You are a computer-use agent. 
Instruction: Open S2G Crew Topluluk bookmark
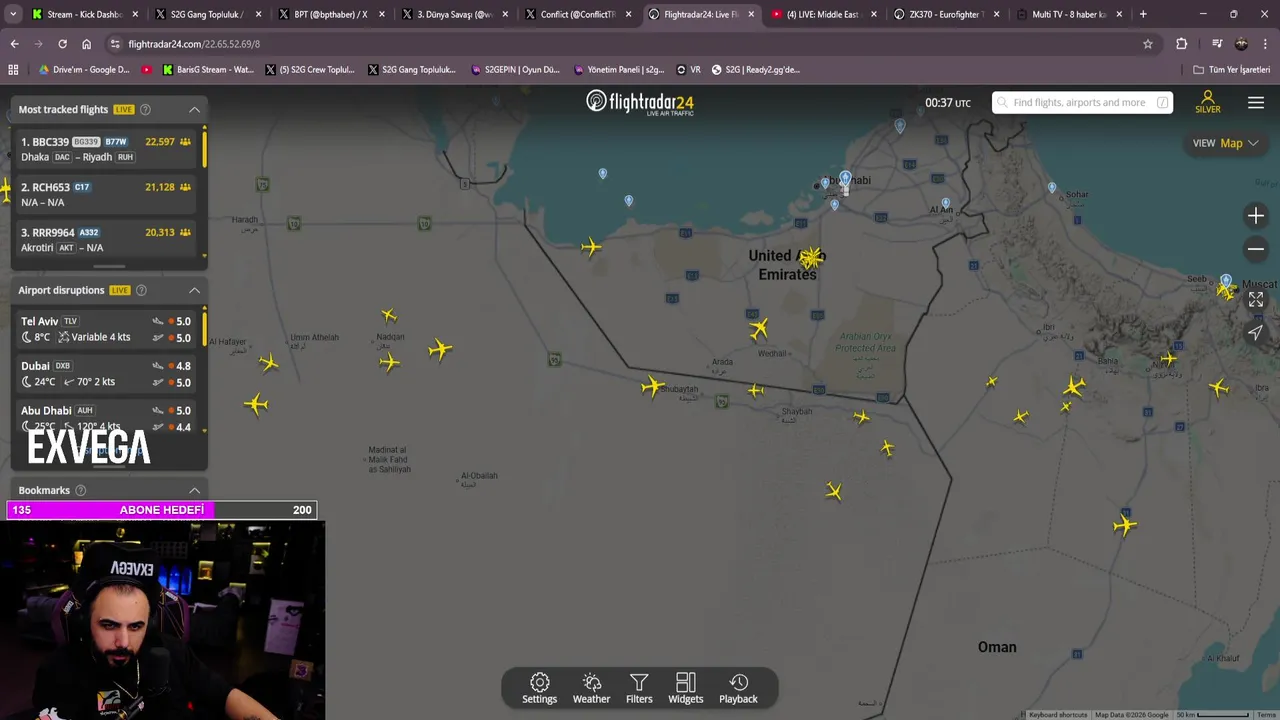pos(309,70)
